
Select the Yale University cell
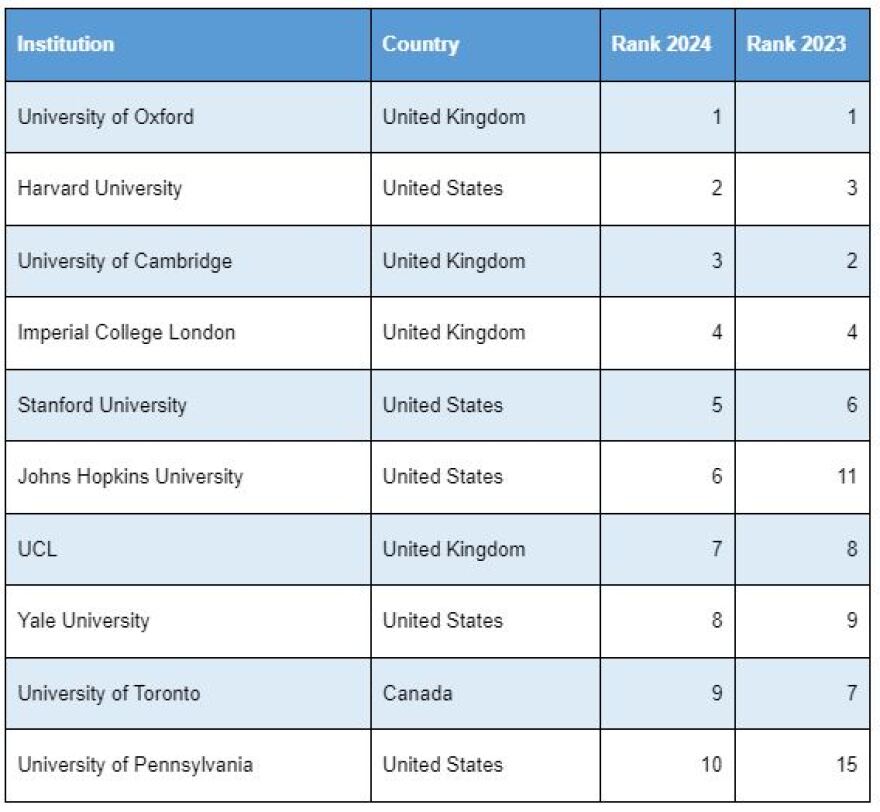click(83, 621)
